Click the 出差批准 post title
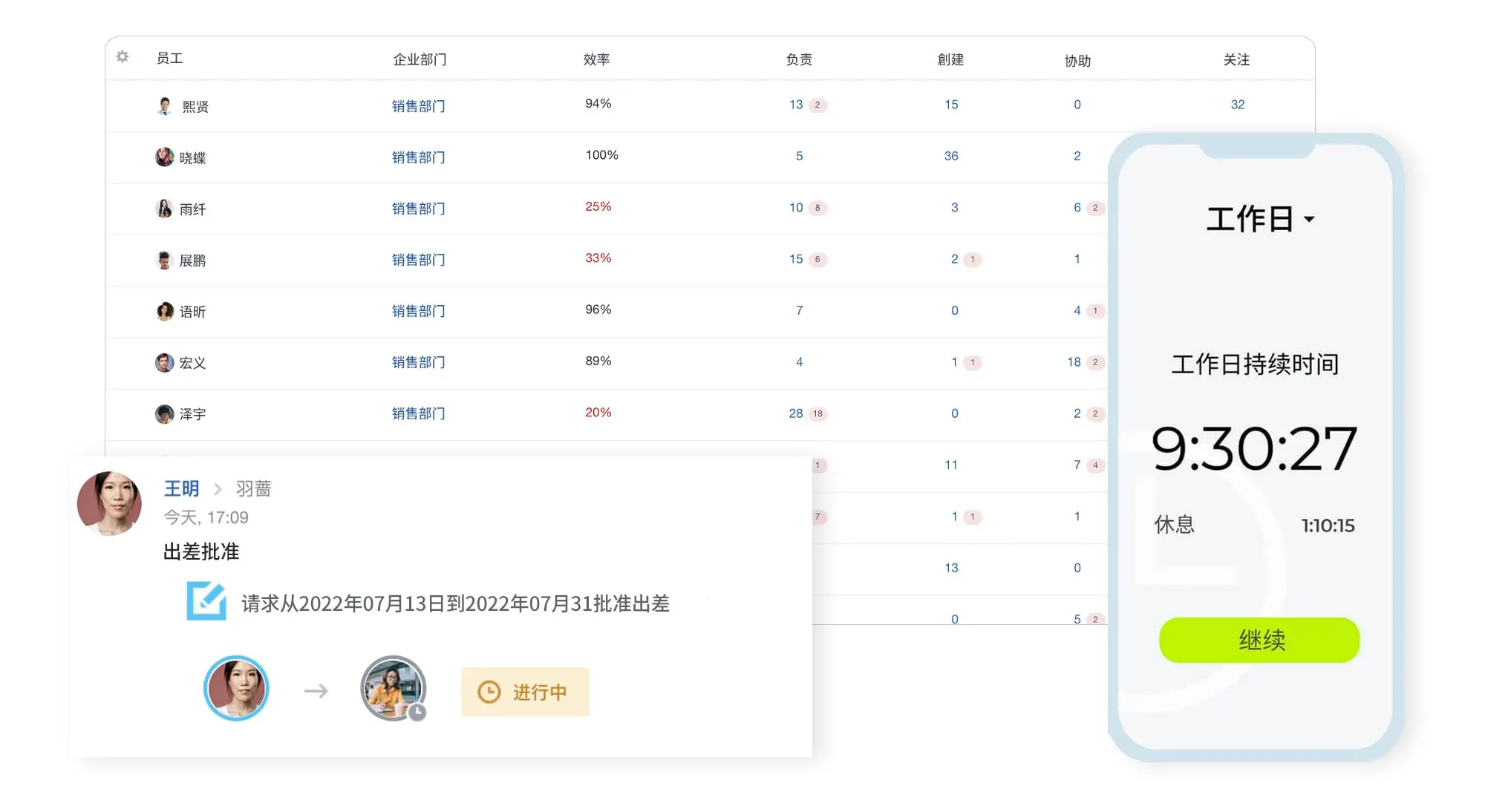 pyautogui.click(x=201, y=551)
